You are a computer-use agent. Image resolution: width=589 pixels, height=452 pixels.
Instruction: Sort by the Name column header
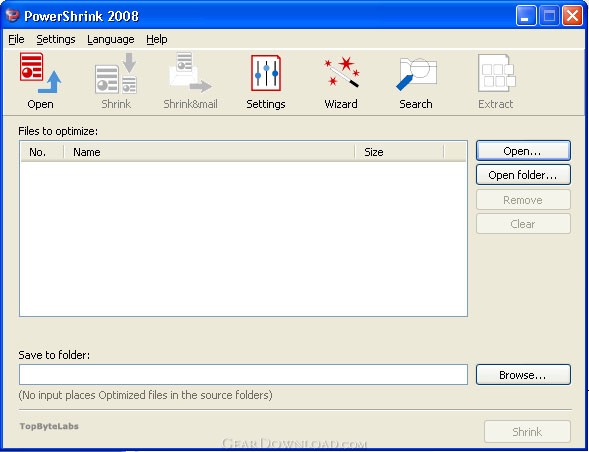tap(209, 152)
